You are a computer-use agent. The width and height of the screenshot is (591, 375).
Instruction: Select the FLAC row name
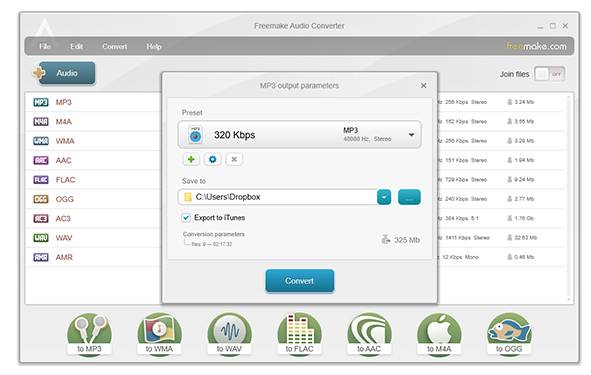[66, 180]
